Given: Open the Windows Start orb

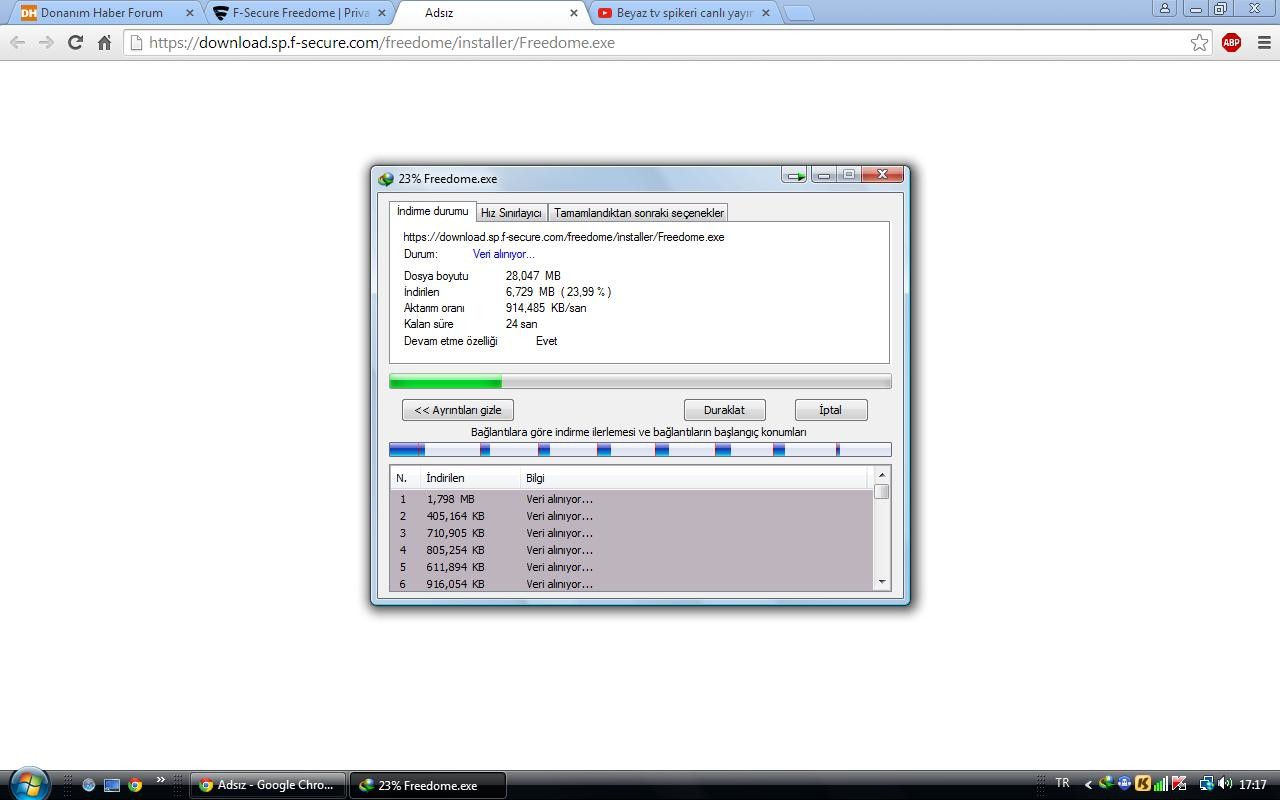Looking at the screenshot, I should click(x=29, y=784).
